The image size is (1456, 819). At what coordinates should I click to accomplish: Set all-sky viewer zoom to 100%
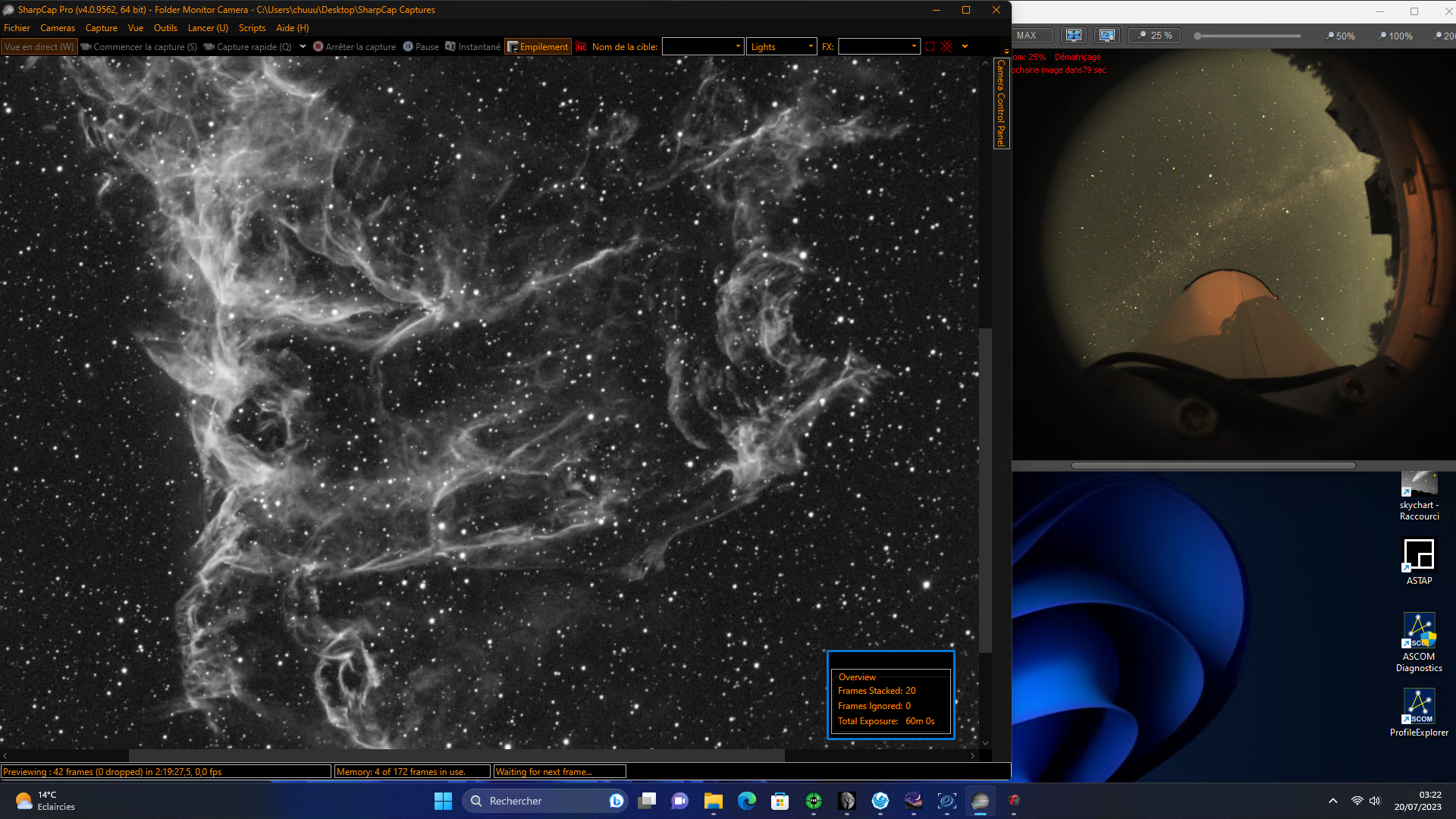pyautogui.click(x=1395, y=36)
